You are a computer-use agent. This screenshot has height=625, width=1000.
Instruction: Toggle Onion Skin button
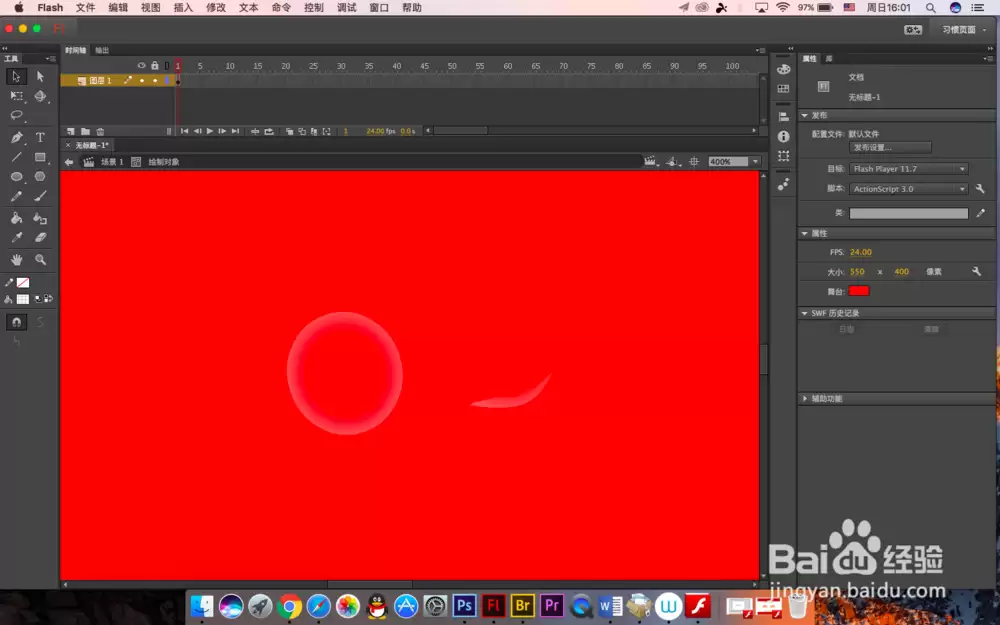[x=290, y=131]
